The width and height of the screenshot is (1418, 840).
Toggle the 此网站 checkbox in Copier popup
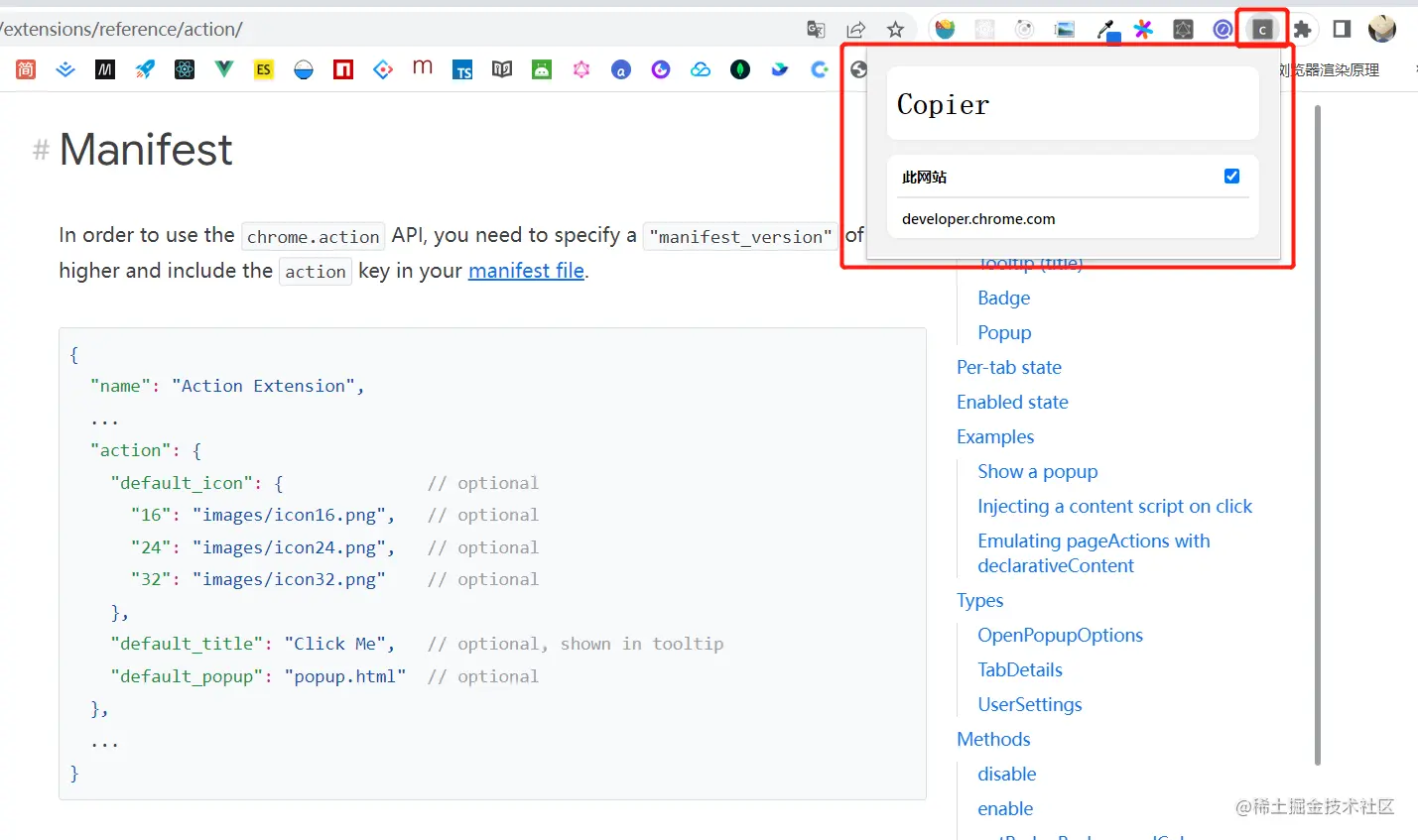(x=1231, y=177)
